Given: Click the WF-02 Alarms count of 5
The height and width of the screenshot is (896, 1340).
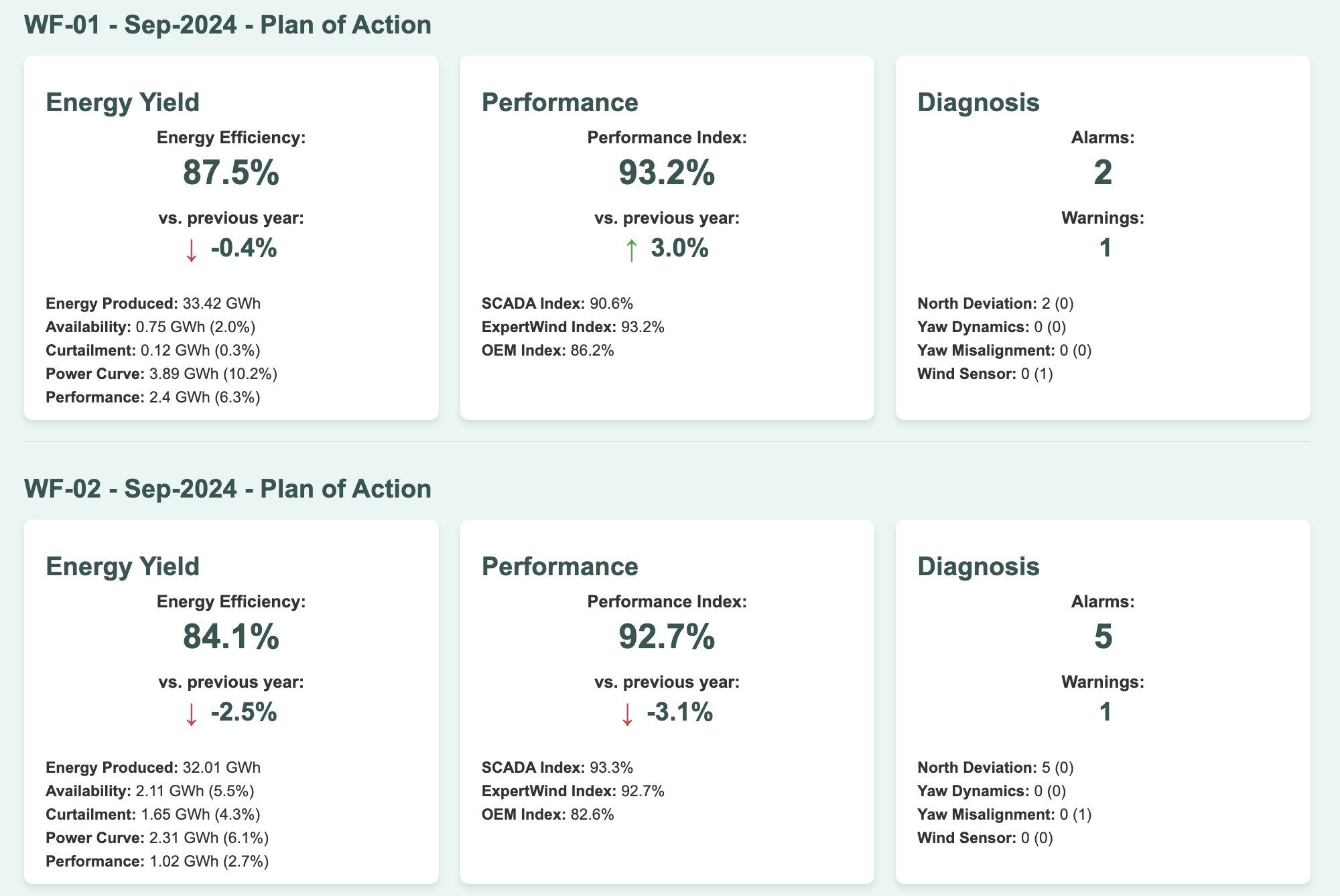Looking at the screenshot, I should click(1103, 636).
